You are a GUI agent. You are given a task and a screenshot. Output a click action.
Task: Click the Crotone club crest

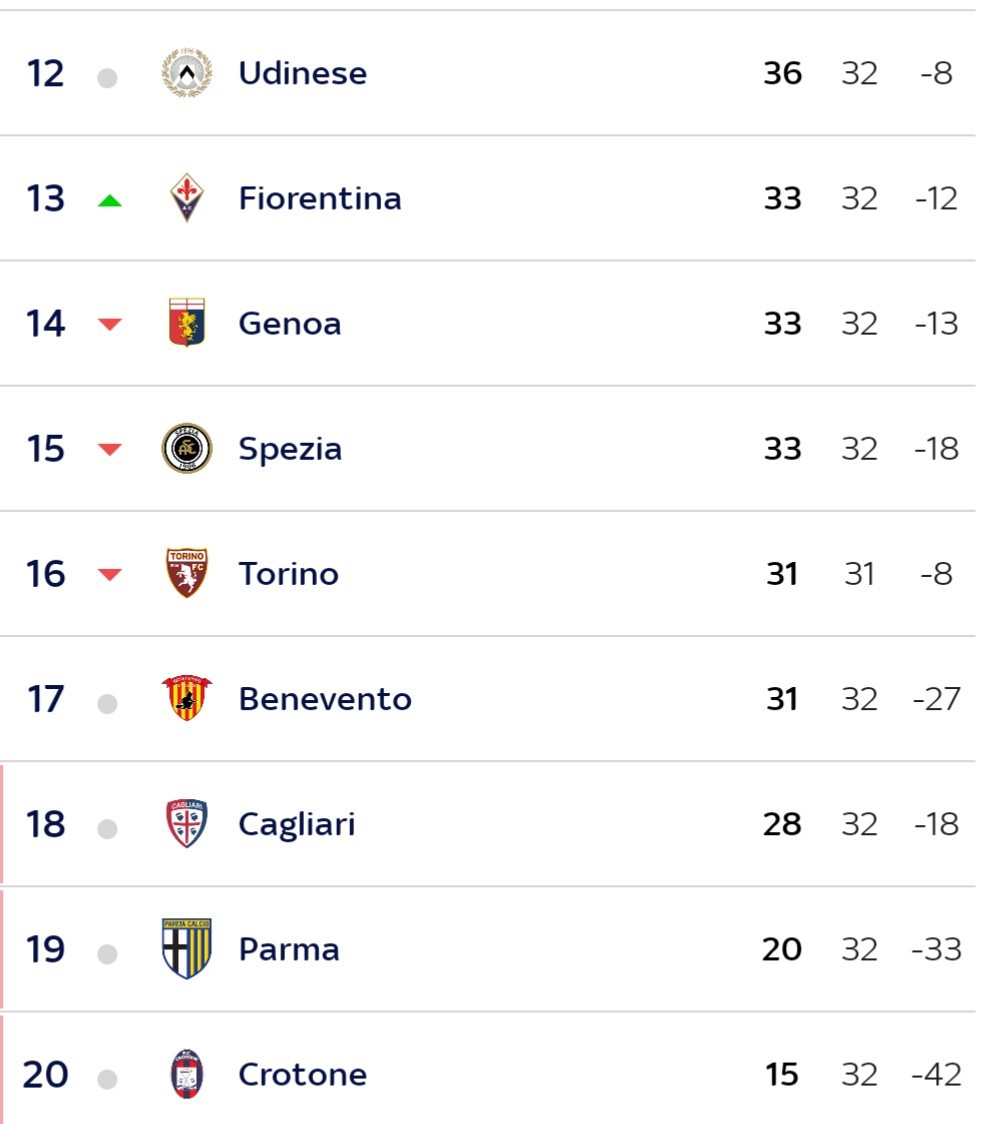pyautogui.click(x=186, y=1074)
